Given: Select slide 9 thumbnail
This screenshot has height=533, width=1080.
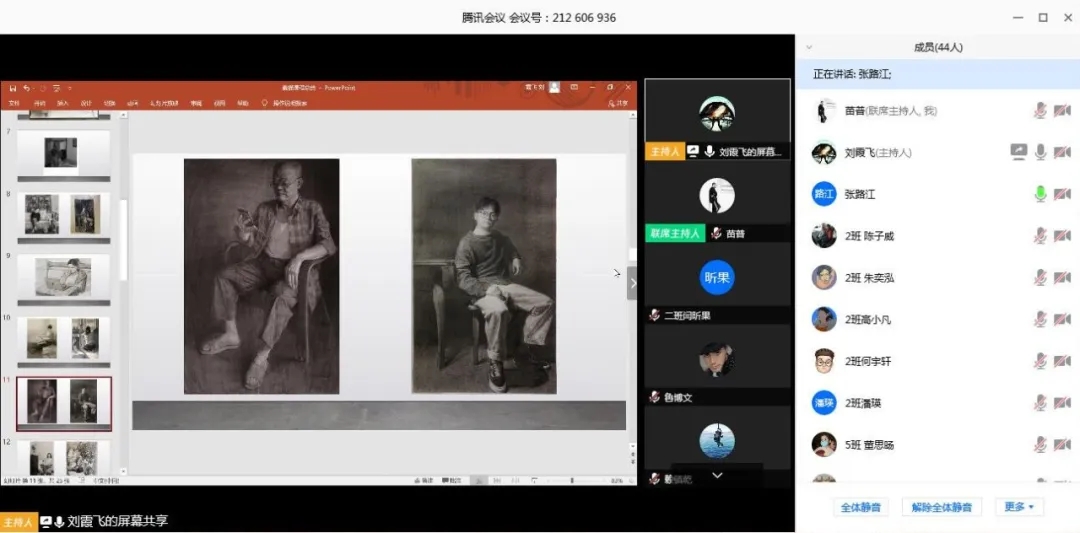Looking at the screenshot, I should click(63, 279).
